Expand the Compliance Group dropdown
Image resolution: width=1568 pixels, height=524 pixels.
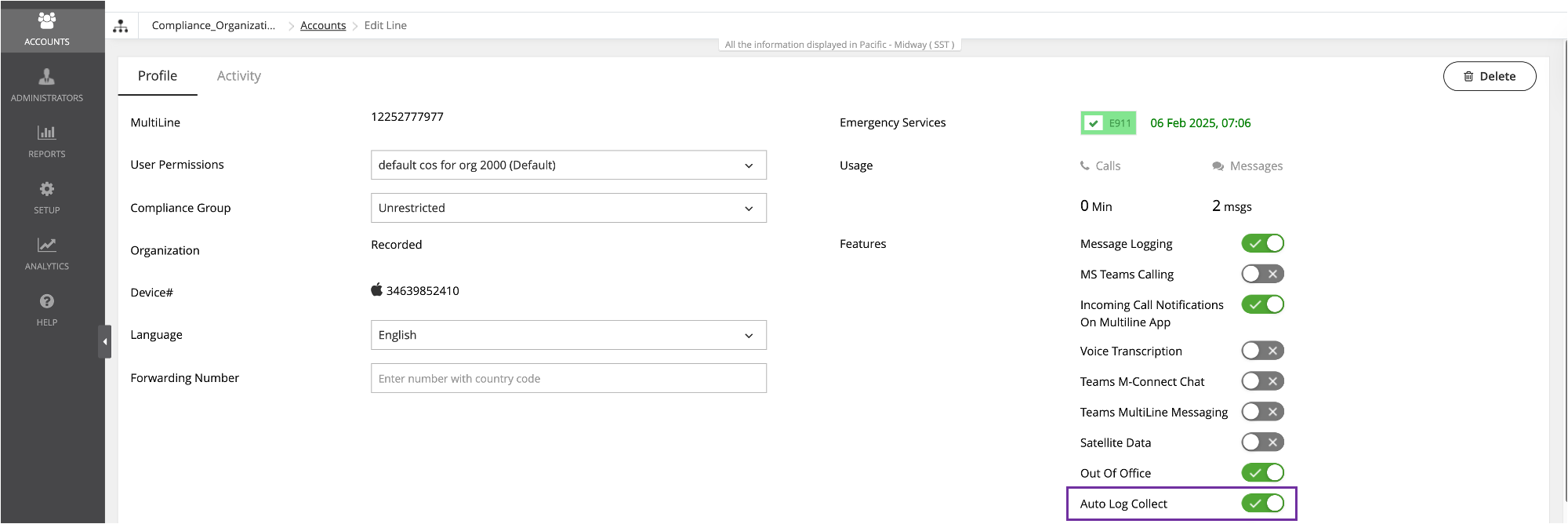click(568, 208)
